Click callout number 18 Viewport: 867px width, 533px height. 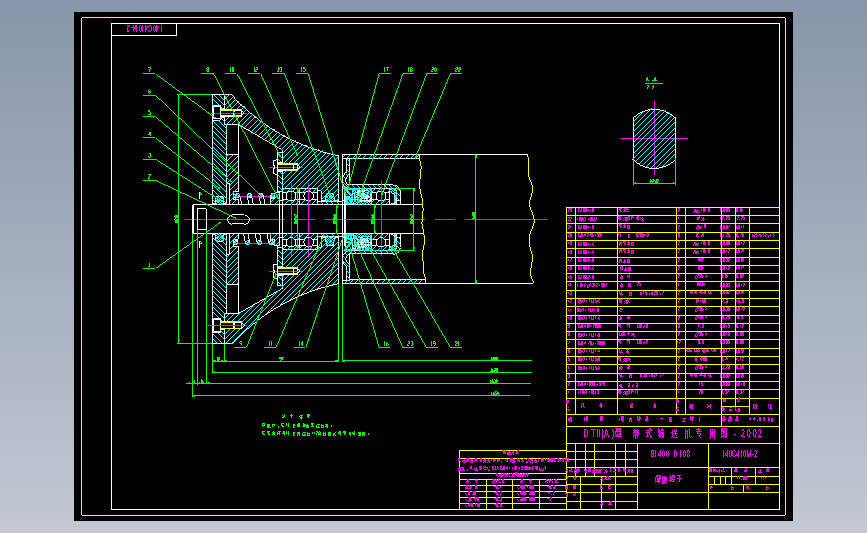click(410, 70)
